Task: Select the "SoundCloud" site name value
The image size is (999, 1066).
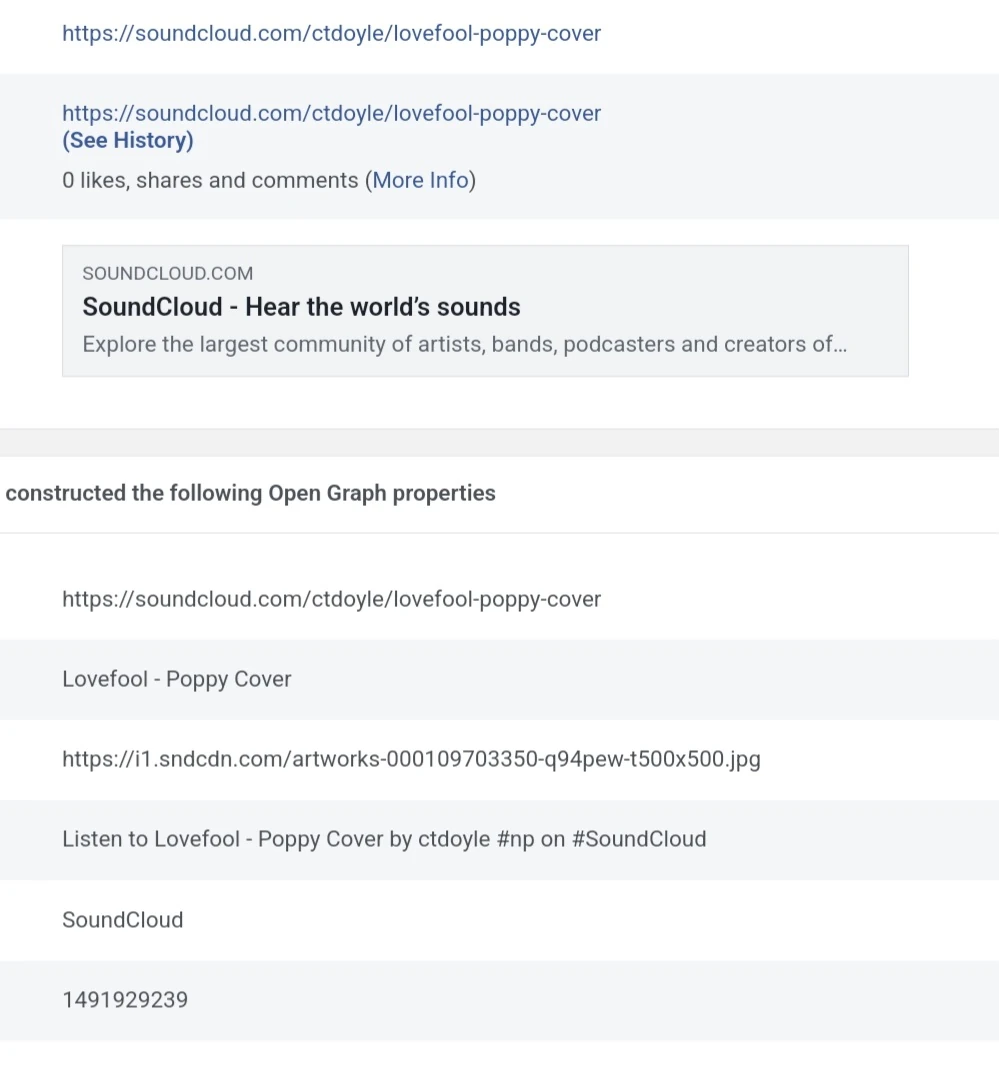Action: pyautogui.click(x=122, y=920)
